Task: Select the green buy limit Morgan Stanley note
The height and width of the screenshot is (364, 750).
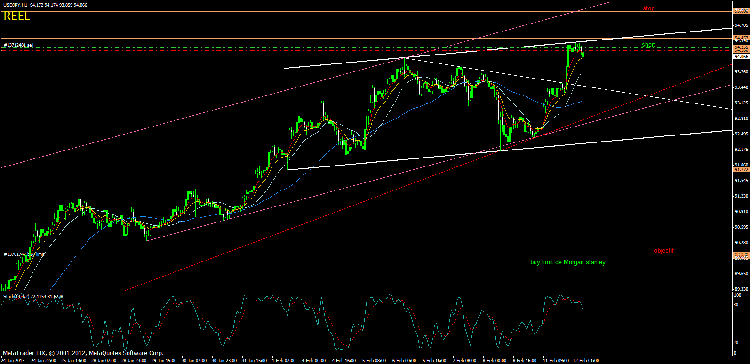Action: pos(568,262)
